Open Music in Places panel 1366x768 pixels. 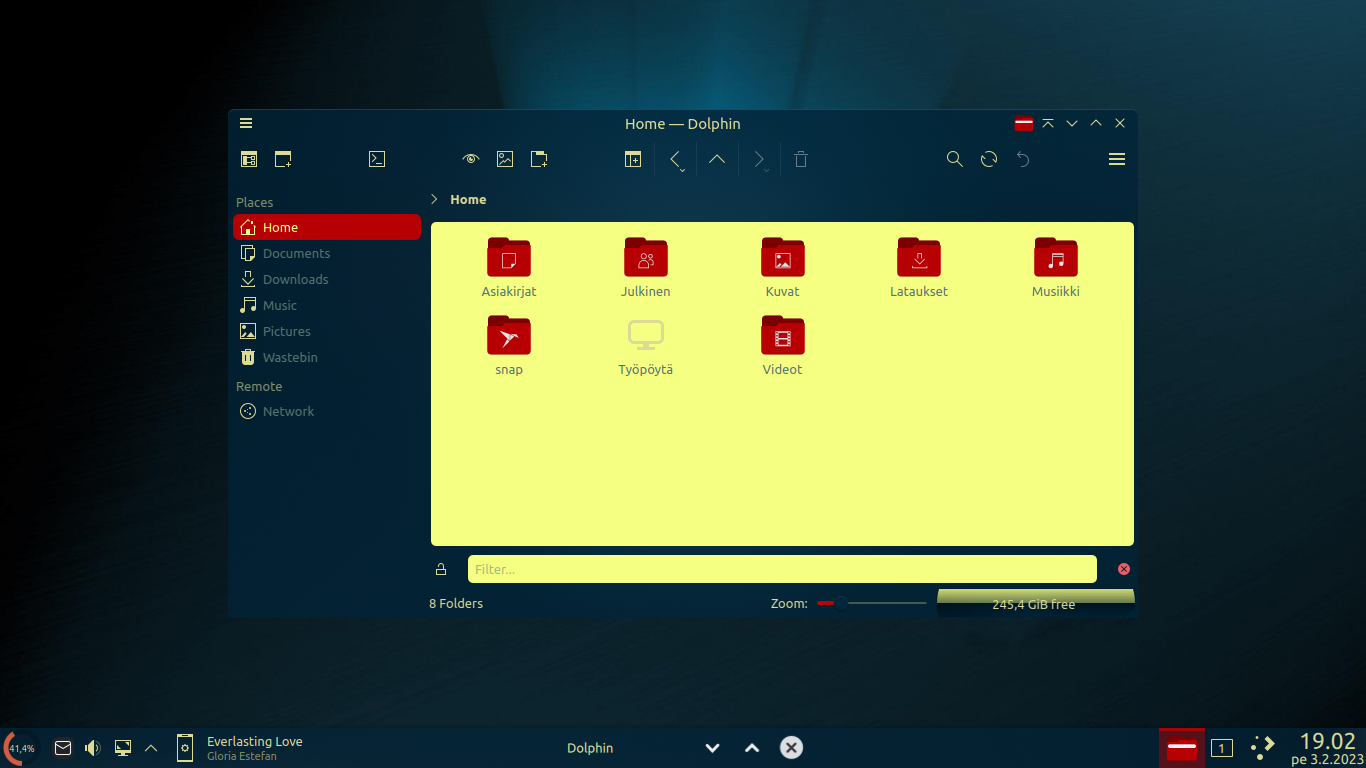pos(327,305)
